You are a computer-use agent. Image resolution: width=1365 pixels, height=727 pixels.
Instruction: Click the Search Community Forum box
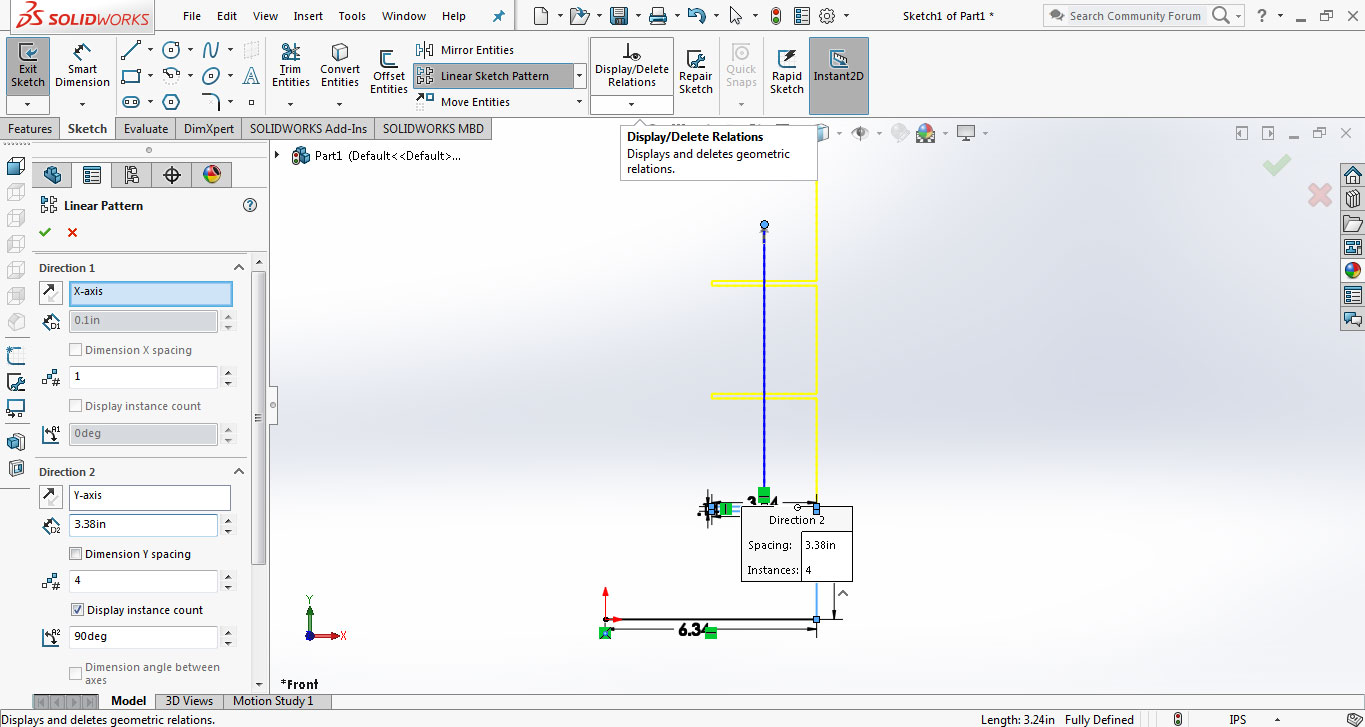point(1135,16)
